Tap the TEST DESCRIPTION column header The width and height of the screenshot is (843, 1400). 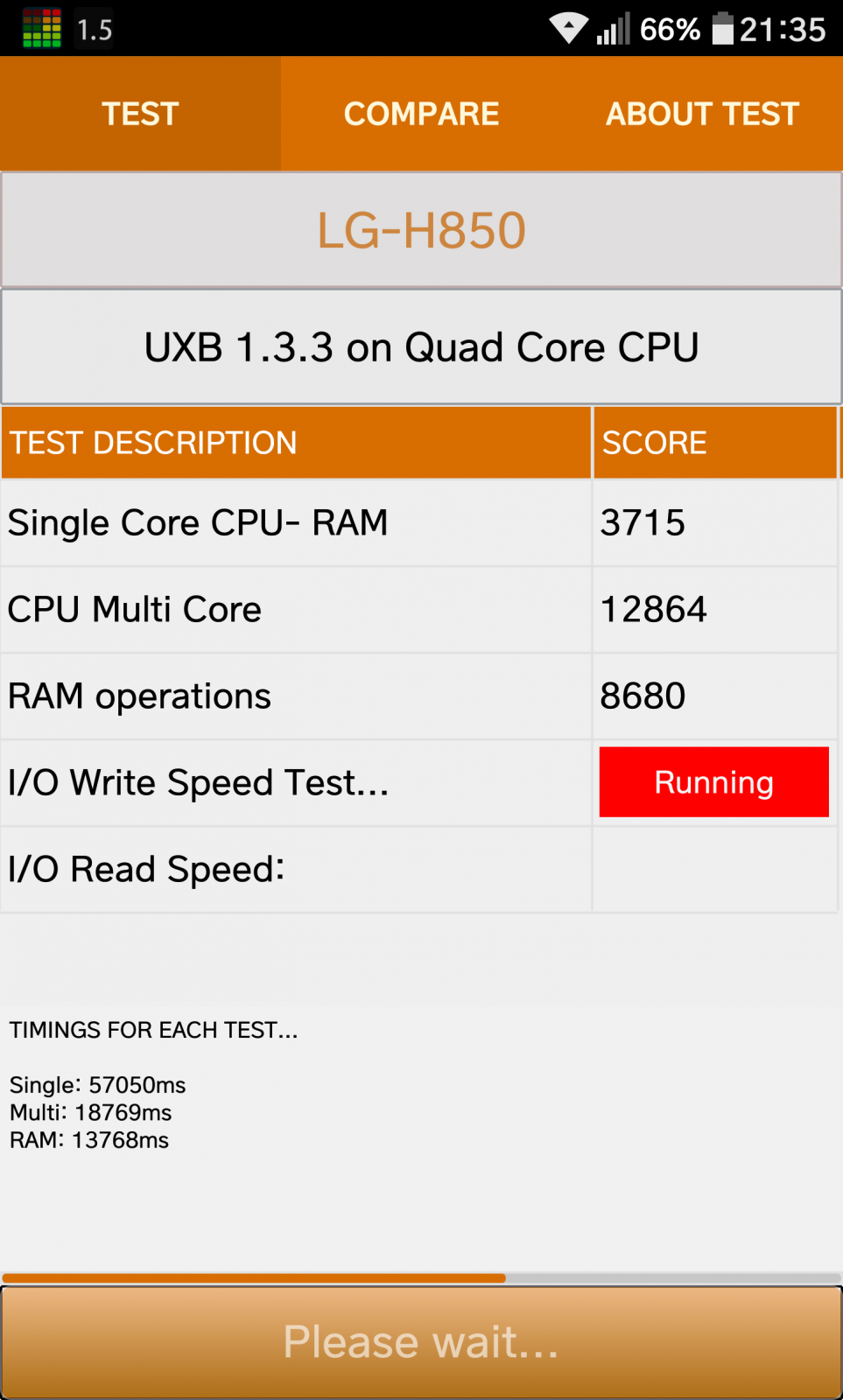point(296,443)
